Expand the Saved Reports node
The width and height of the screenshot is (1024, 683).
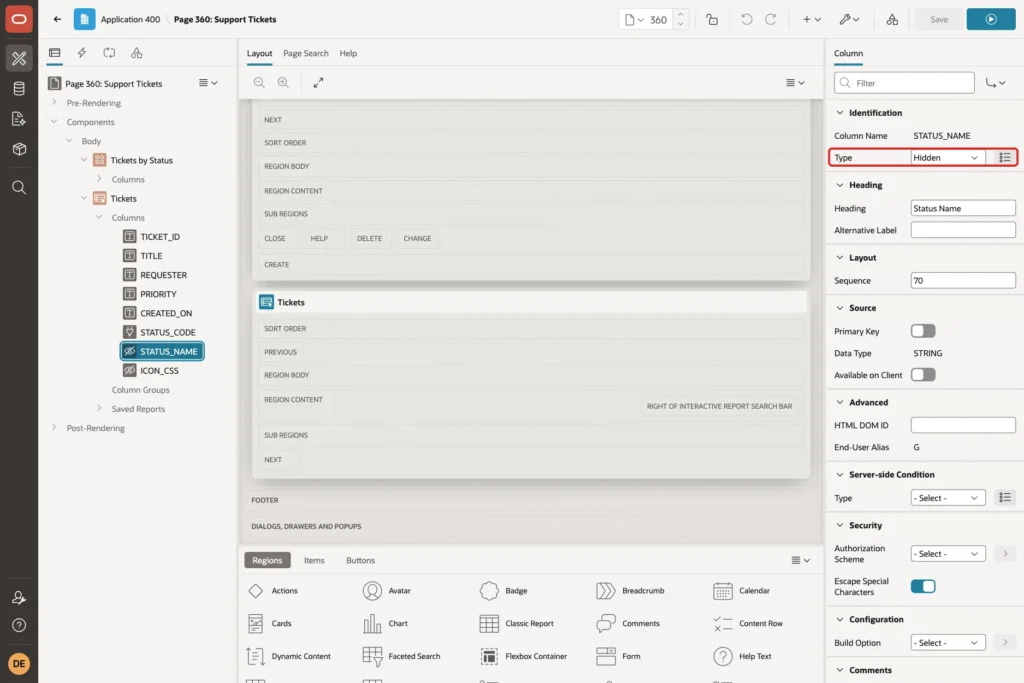coord(99,409)
